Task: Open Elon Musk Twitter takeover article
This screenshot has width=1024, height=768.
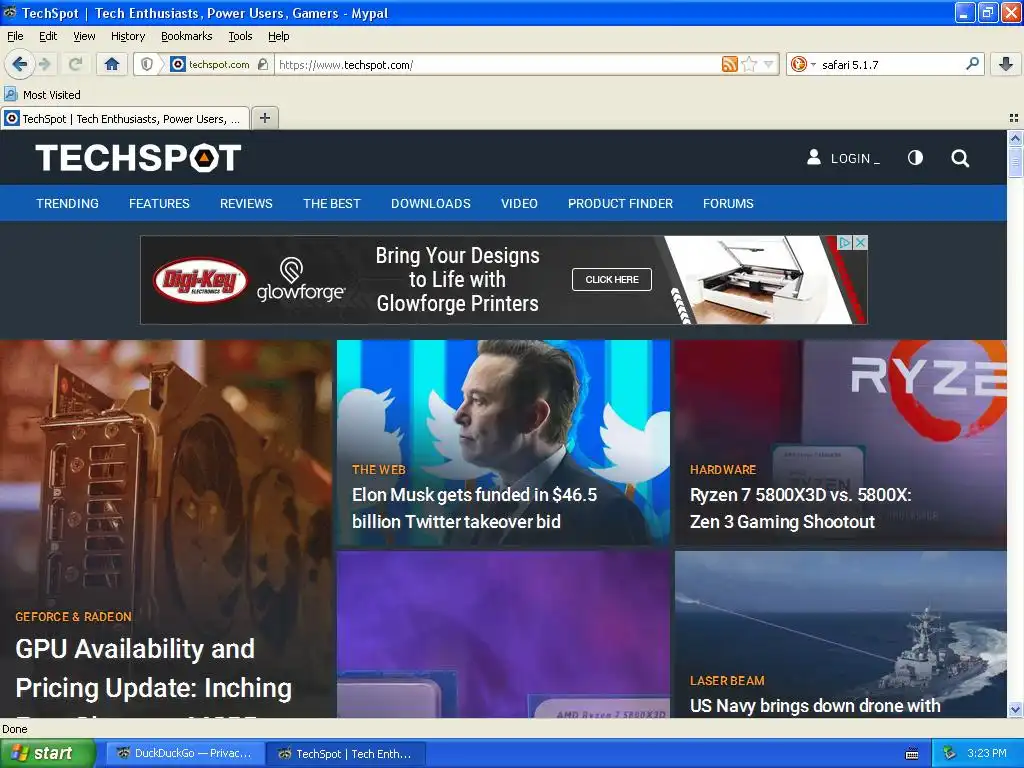Action: pyautogui.click(x=474, y=507)
